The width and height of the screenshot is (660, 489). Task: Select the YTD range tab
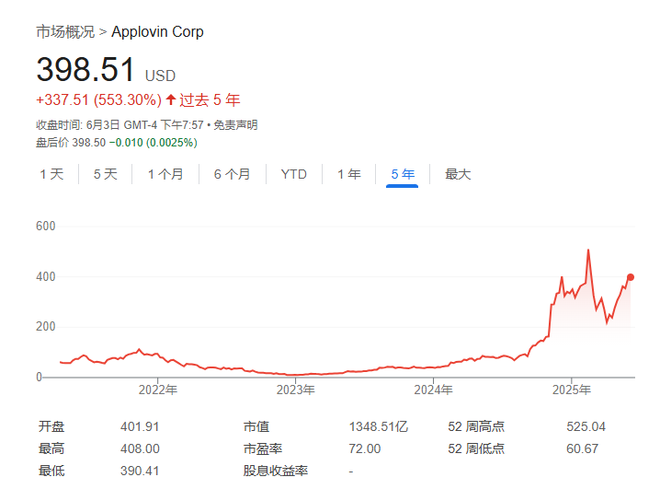point(294,174)
